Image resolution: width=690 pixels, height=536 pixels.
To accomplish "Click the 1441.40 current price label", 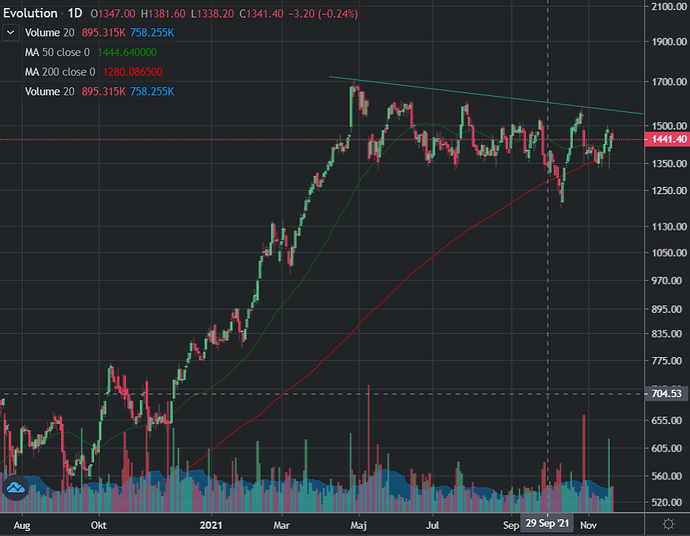I will [x=667, y=140].
